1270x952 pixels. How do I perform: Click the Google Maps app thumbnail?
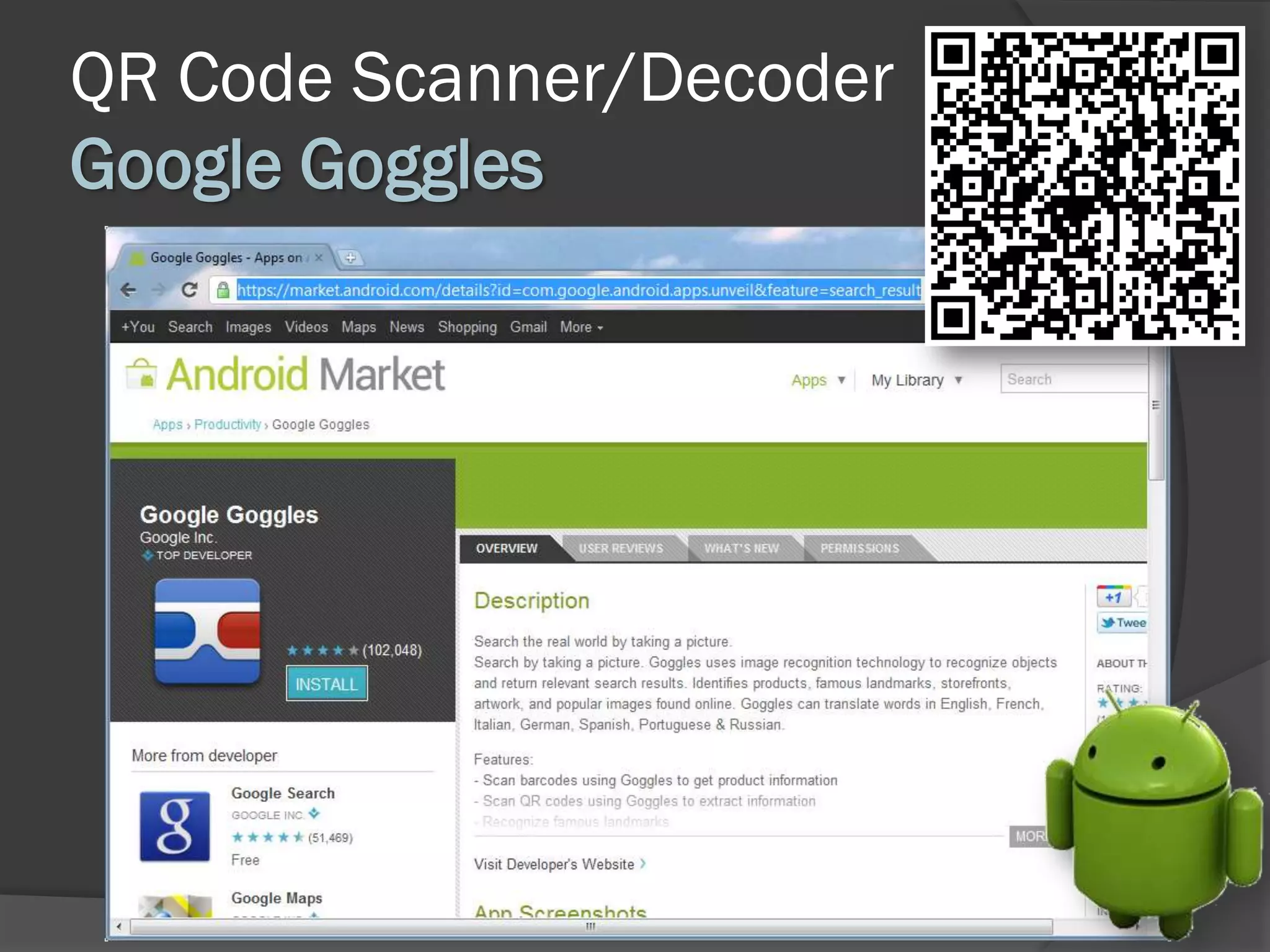point(175,906)
